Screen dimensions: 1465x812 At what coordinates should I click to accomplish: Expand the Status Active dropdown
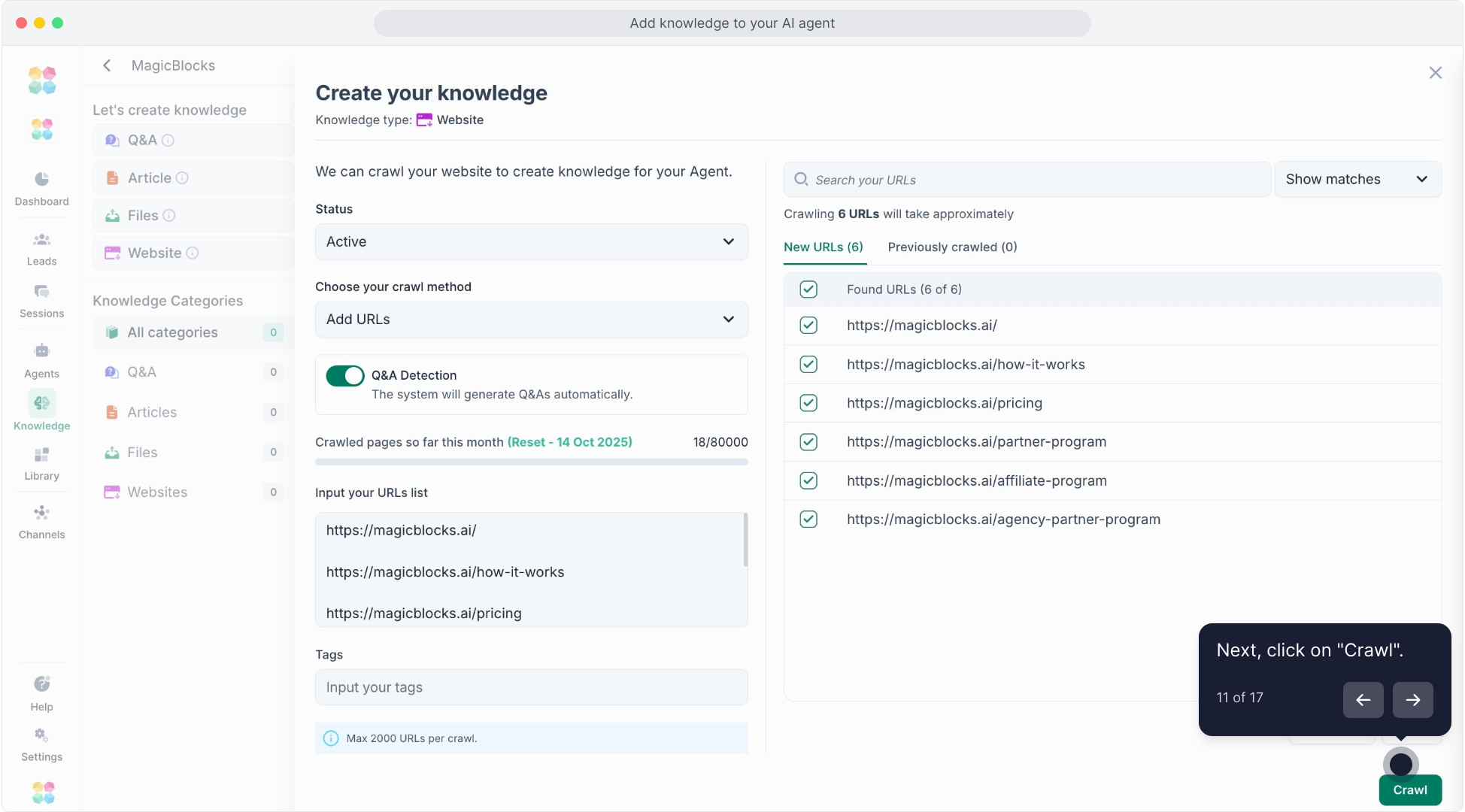pos(531,242)
